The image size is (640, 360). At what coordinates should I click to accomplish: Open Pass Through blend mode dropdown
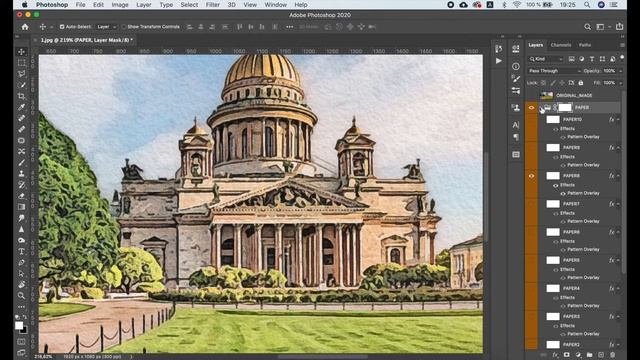(554, 71)
